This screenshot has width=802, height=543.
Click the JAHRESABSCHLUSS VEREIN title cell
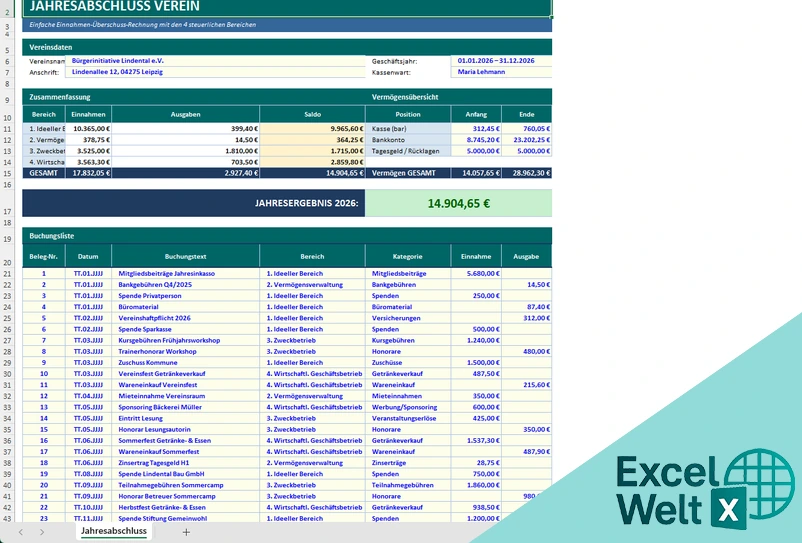tap(287, 7)
